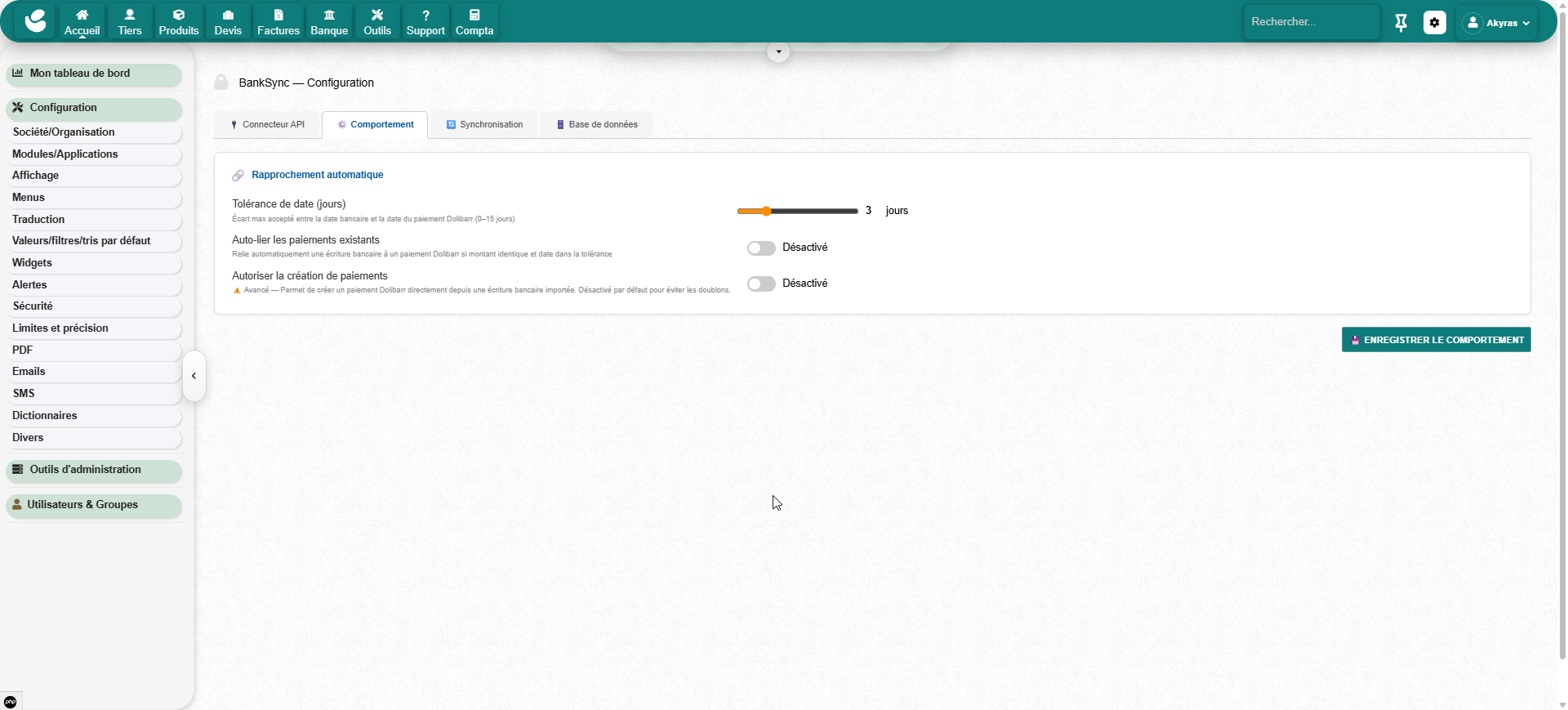The width and height of the screenshot is (1568, 710).
Task: Open the Akyras user dropdown
Action: click(x=1497, y=23)
